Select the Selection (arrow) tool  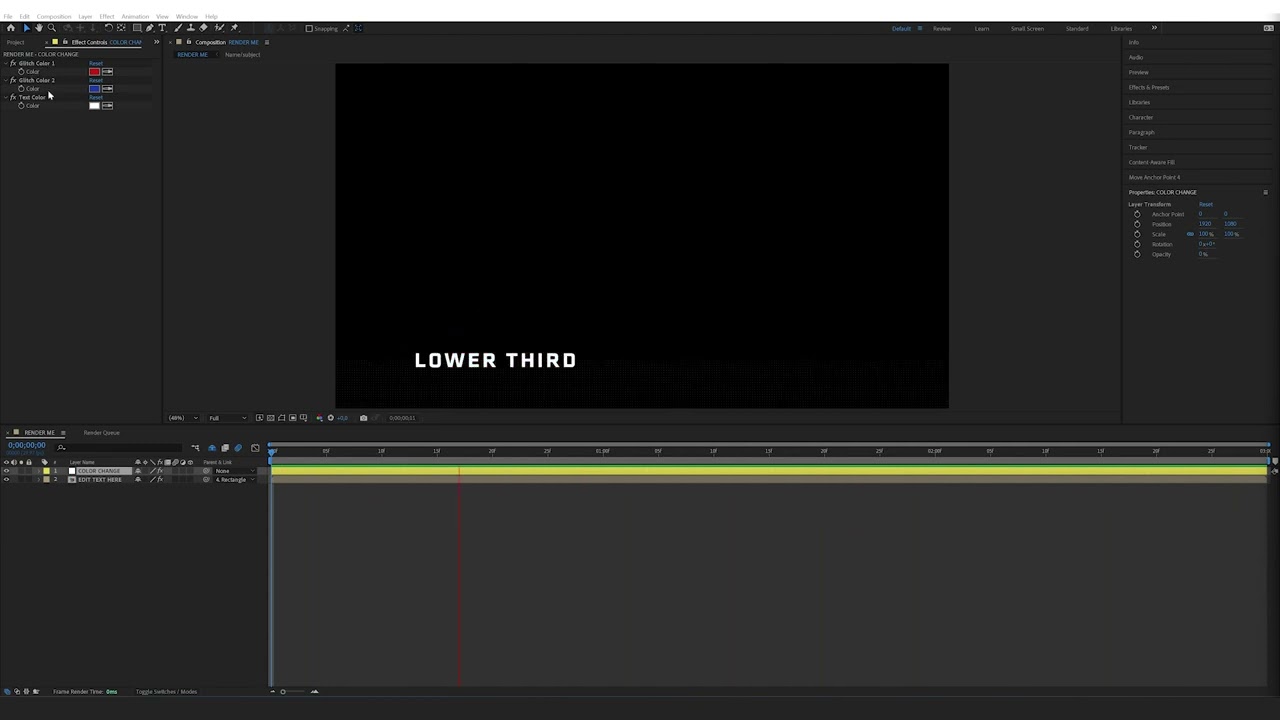26,28
